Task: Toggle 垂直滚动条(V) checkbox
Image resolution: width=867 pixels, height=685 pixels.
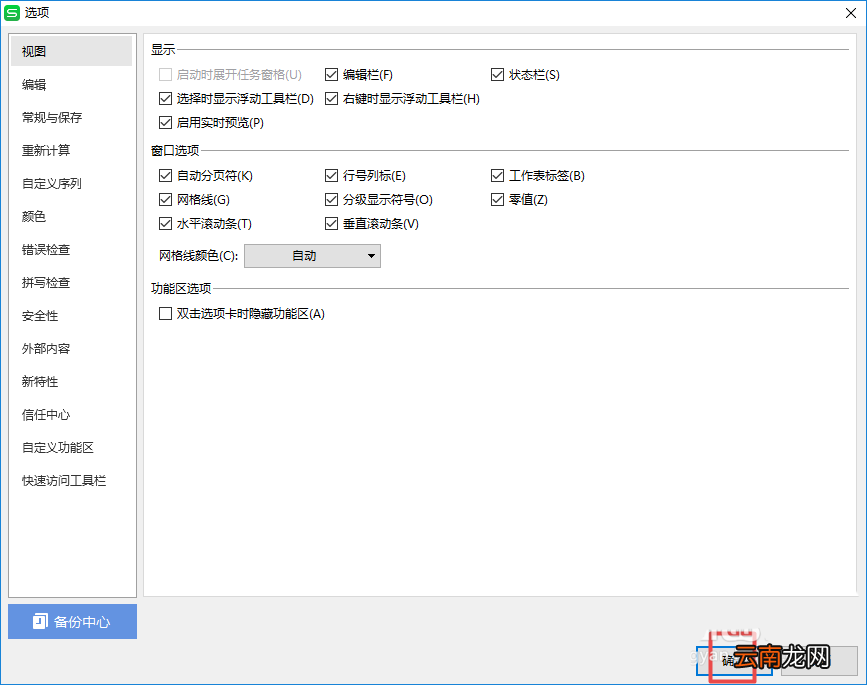Action: [331, 224]
